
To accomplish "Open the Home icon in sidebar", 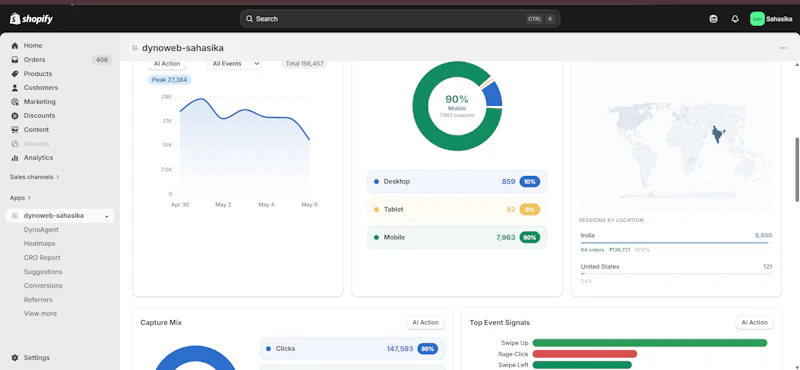I will coord(15,45).
